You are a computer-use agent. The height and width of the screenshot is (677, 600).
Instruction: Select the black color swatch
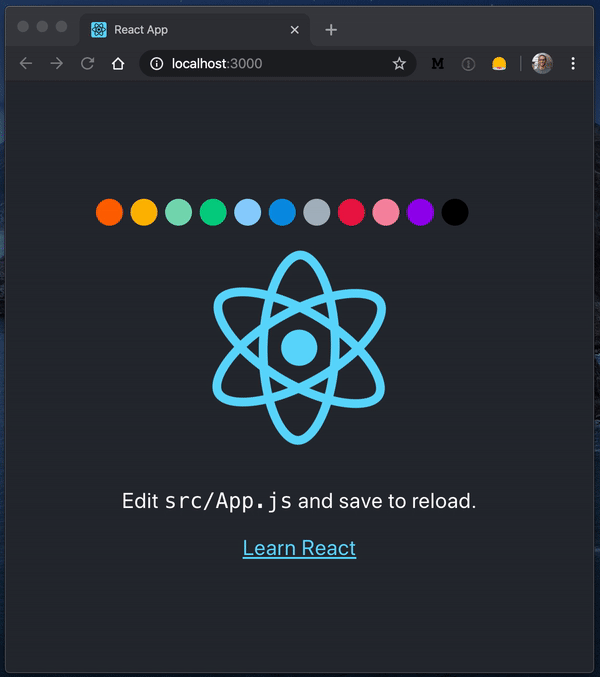(455, 212)
